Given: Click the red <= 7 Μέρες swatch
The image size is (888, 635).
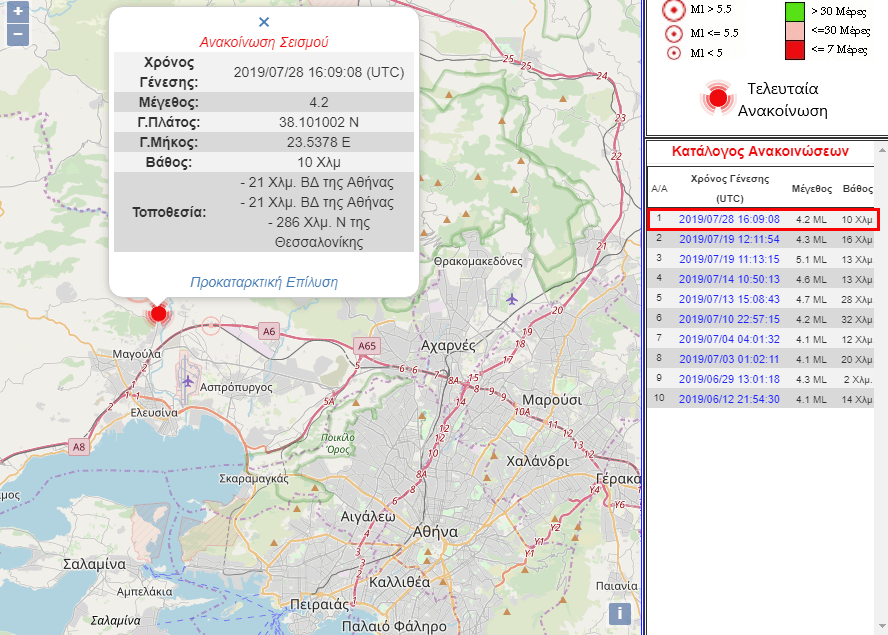Looking at the screenshot, I should 795,49.
